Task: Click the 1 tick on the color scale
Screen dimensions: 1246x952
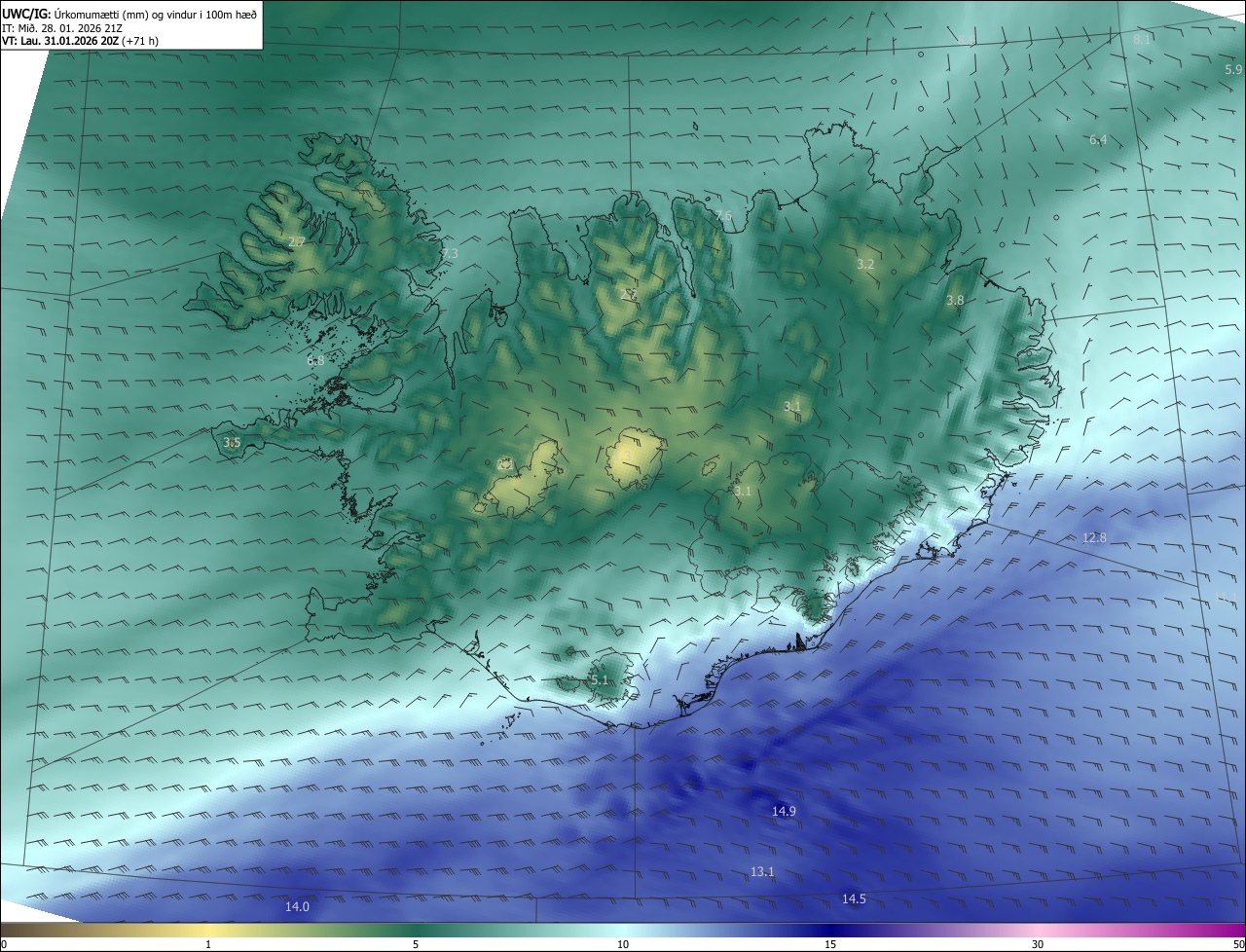Action: click(x=208, y=944)
